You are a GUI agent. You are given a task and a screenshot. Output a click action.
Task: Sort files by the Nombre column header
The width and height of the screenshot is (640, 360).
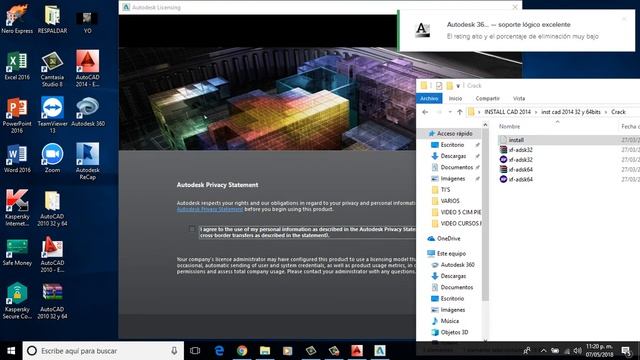[509, 127]
